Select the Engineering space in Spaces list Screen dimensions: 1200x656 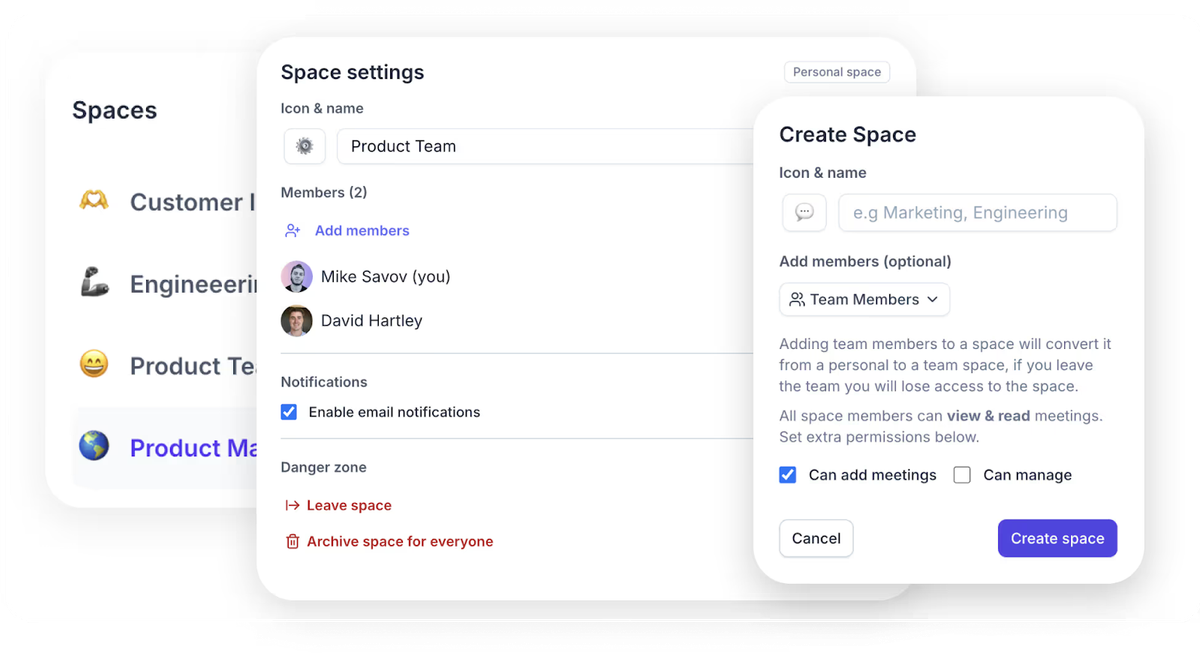coord(165,284)
